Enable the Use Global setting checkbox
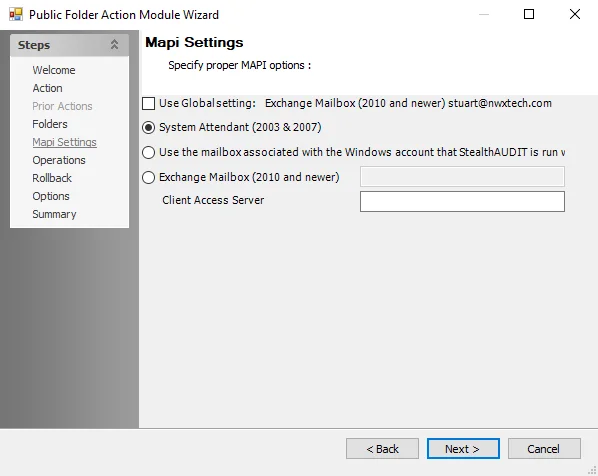Image resolution: width=598 pixels, height=476 pixels. click(148, 103)
